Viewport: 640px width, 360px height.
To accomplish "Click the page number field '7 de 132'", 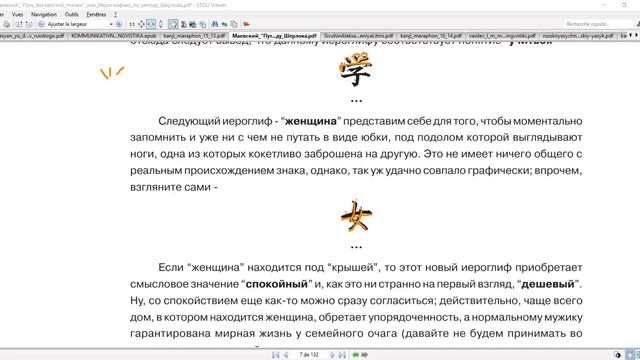I will (309, 355).
